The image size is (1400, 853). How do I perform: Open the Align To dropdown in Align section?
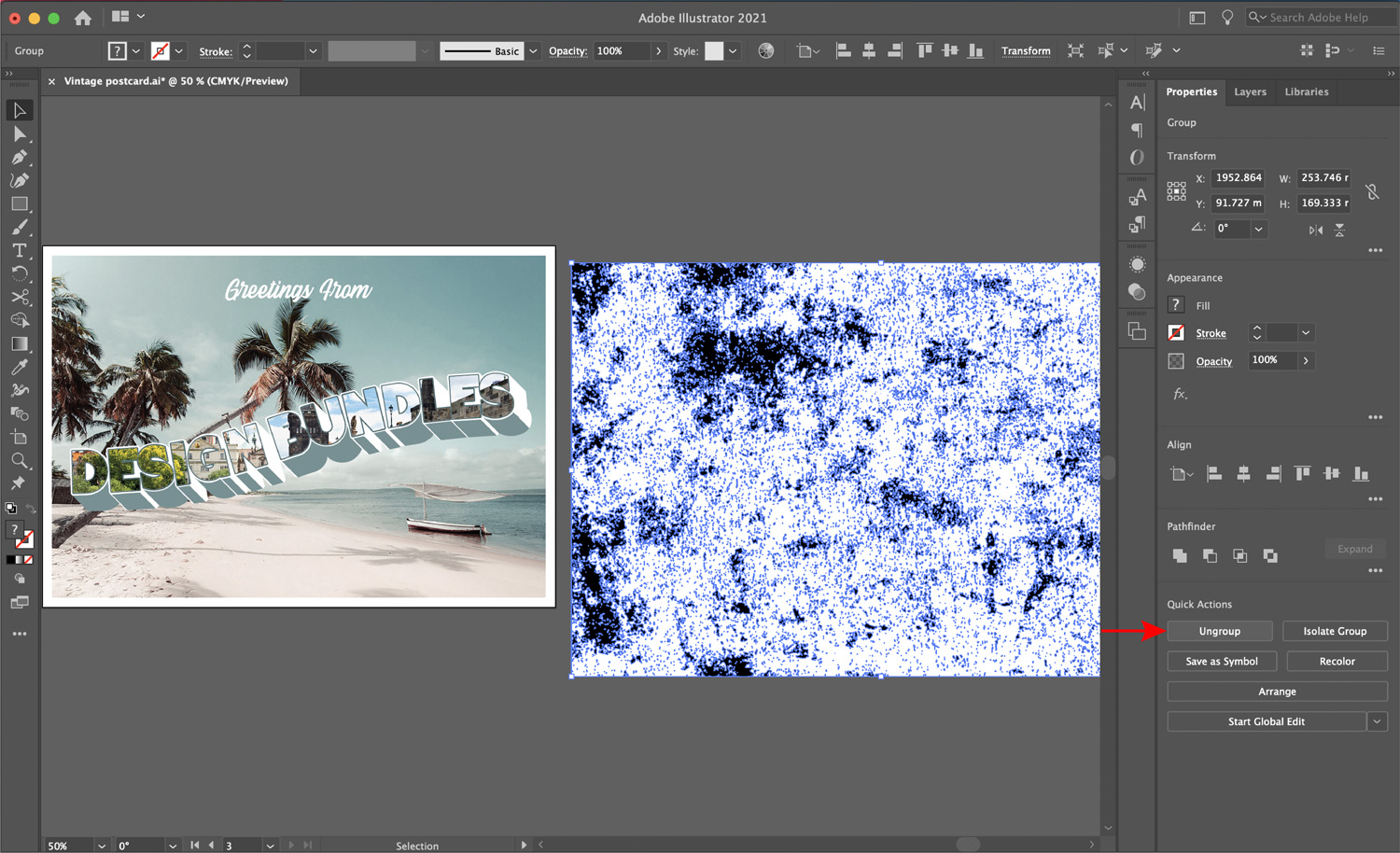pyautogui.click(x=1182, y=474)
